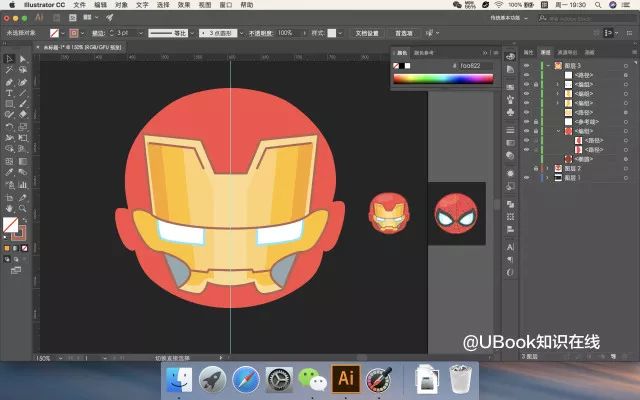The width and height of the screenshot is (640, 400).
Task: Open the graphic style dropdown
Action: pos(340,33)
